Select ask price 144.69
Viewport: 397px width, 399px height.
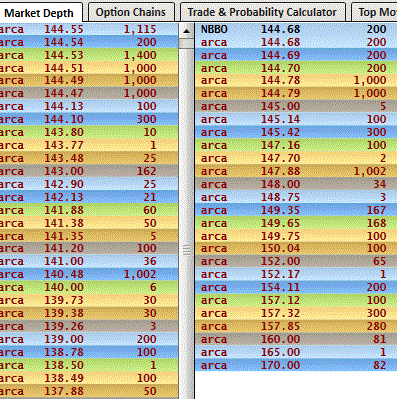point(280,55)
